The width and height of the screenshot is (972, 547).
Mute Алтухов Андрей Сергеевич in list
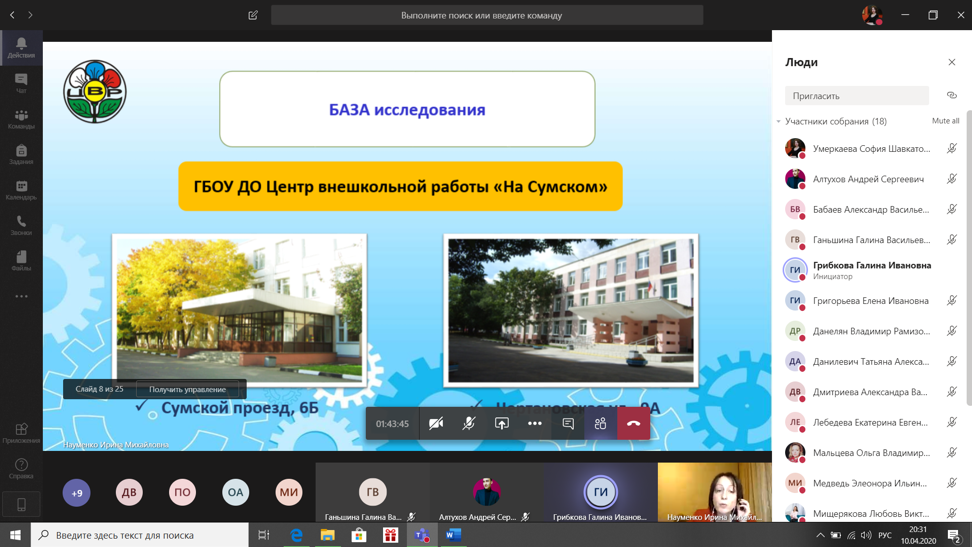[x=952, y=179]
